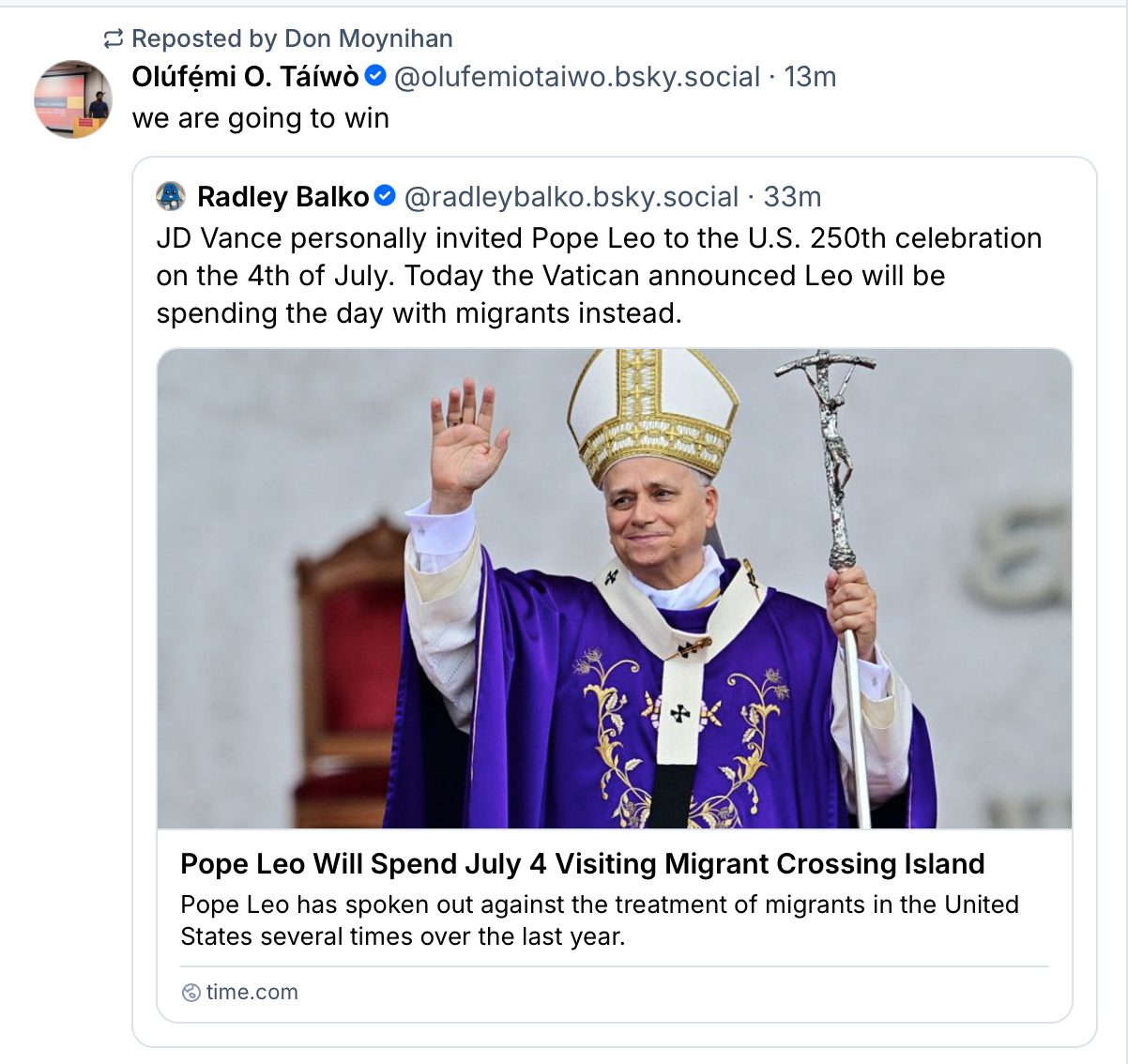1128x1064 pixels.
Task: Click the globe icon next to time.com
Action: [191, 993]
